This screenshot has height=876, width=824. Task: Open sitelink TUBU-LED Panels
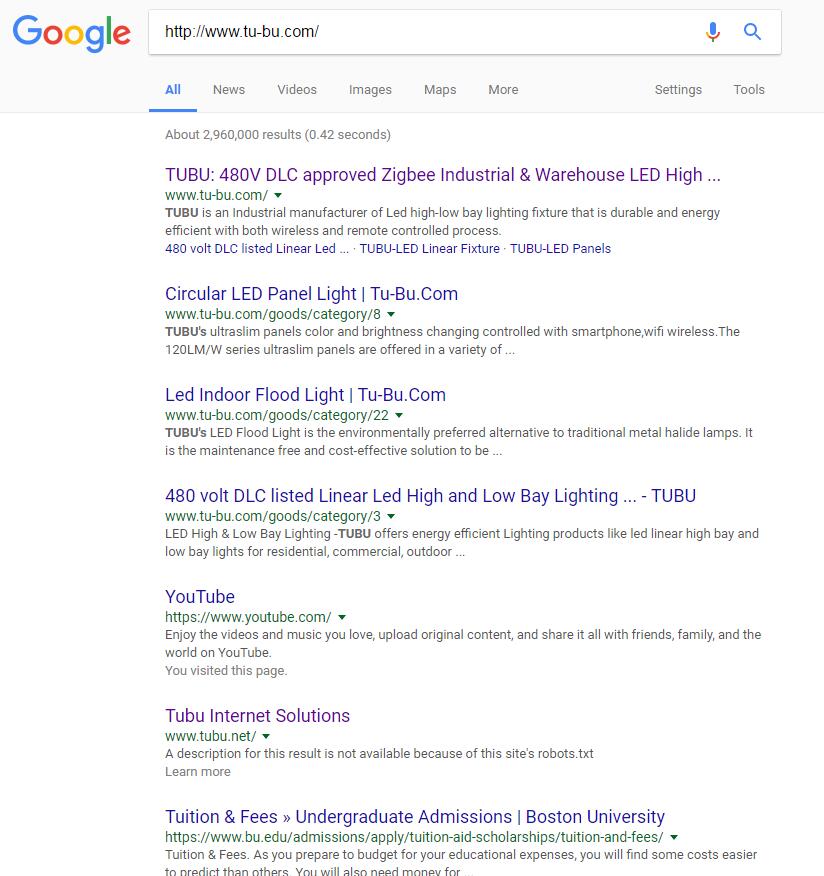pyautogui.click(x=560, y=249)
